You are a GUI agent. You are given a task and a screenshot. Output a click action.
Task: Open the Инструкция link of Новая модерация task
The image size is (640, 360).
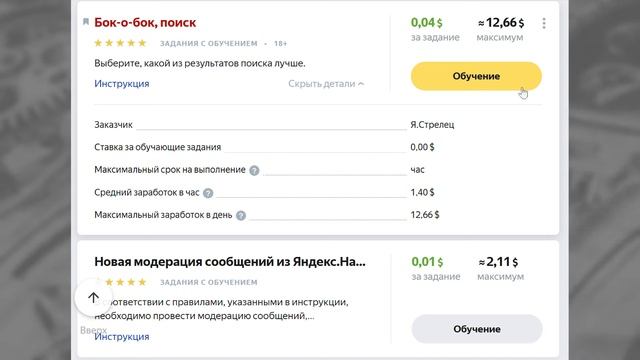122,337
